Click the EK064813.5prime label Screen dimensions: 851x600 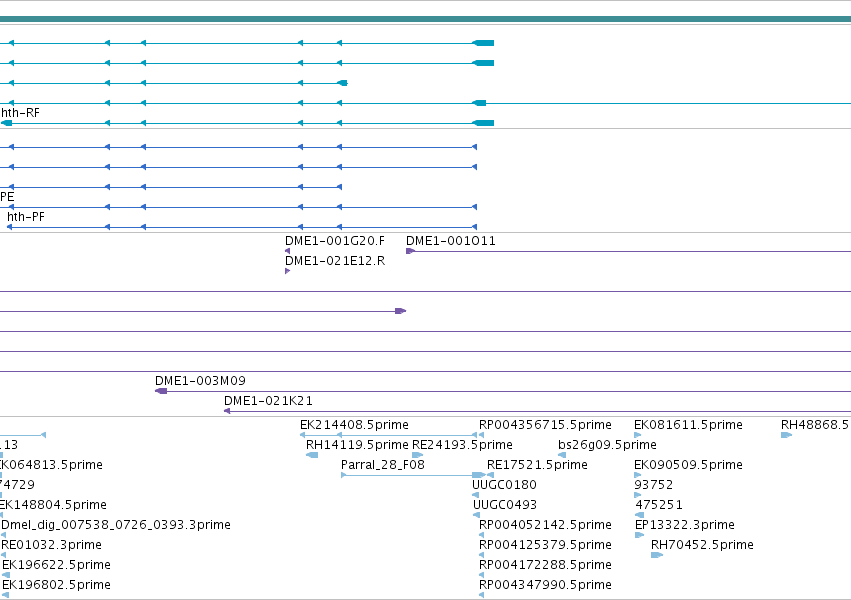[51, 465]
